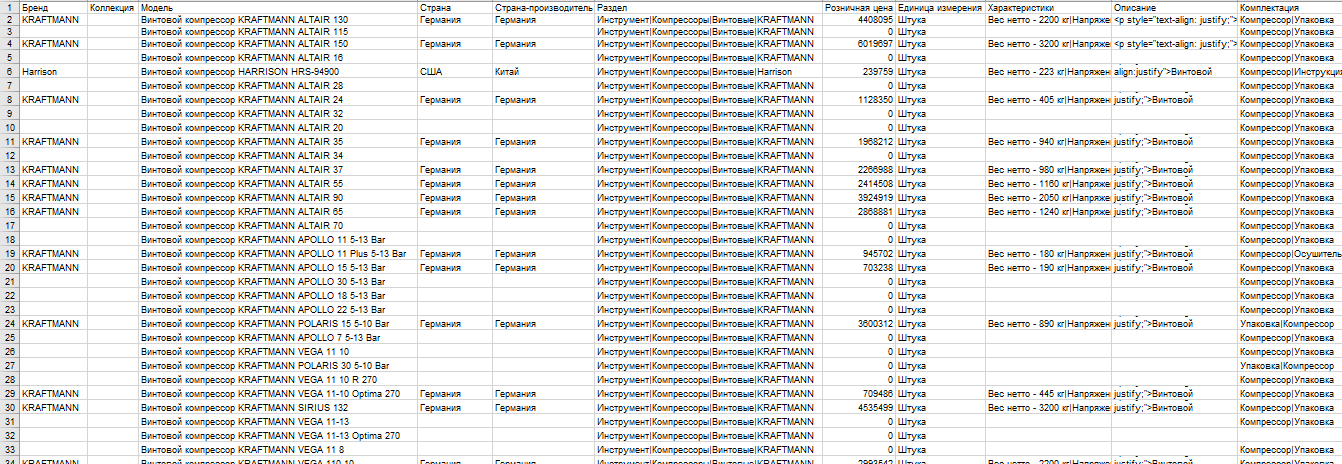The height and width of the screenshot is (464, 1342).
Task: Click the 'Модель' header cell
Action: [278, 7]
